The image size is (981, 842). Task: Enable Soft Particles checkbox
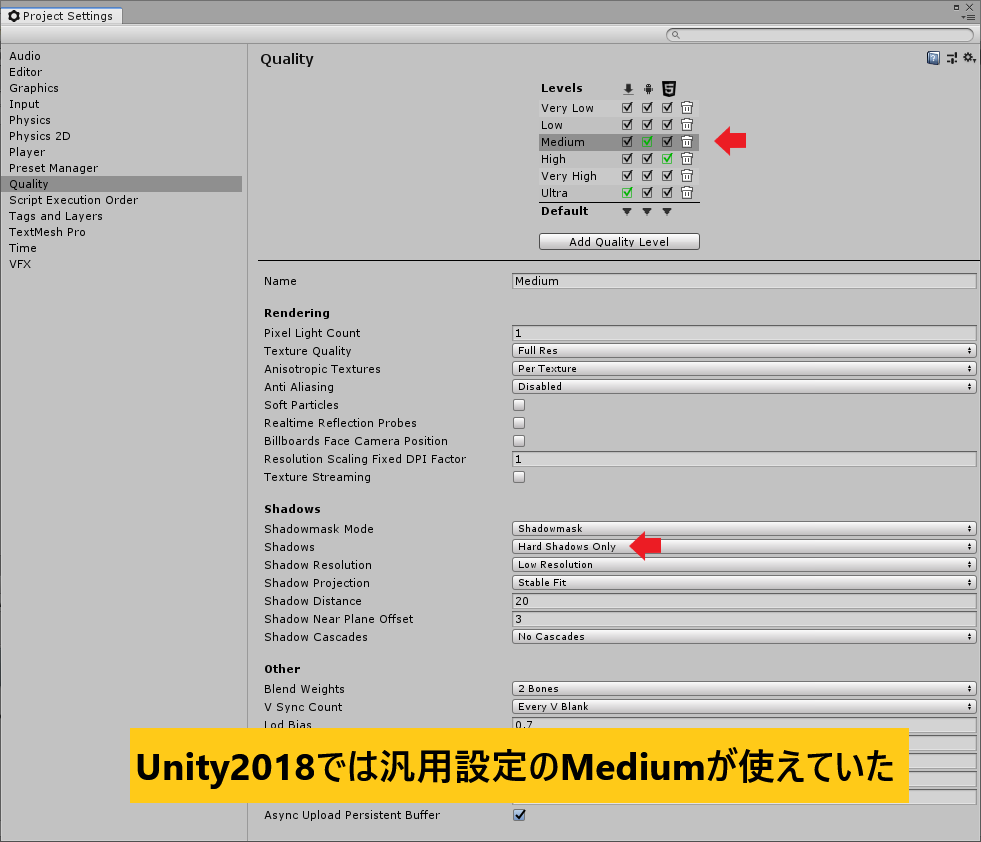point(519,405)
